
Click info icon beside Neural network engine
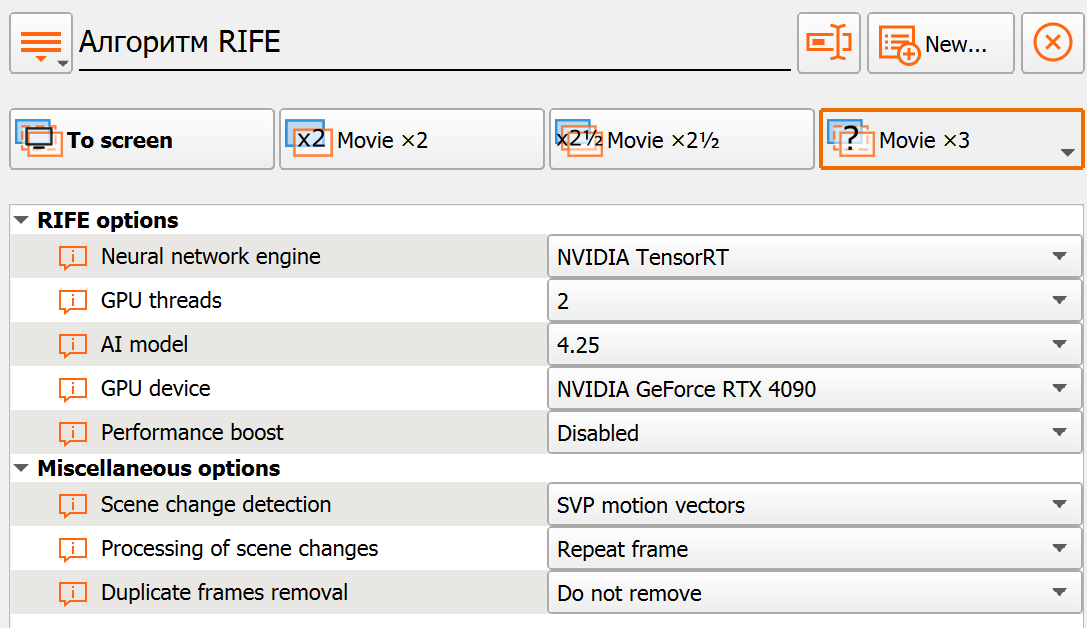tap(73, 257)
